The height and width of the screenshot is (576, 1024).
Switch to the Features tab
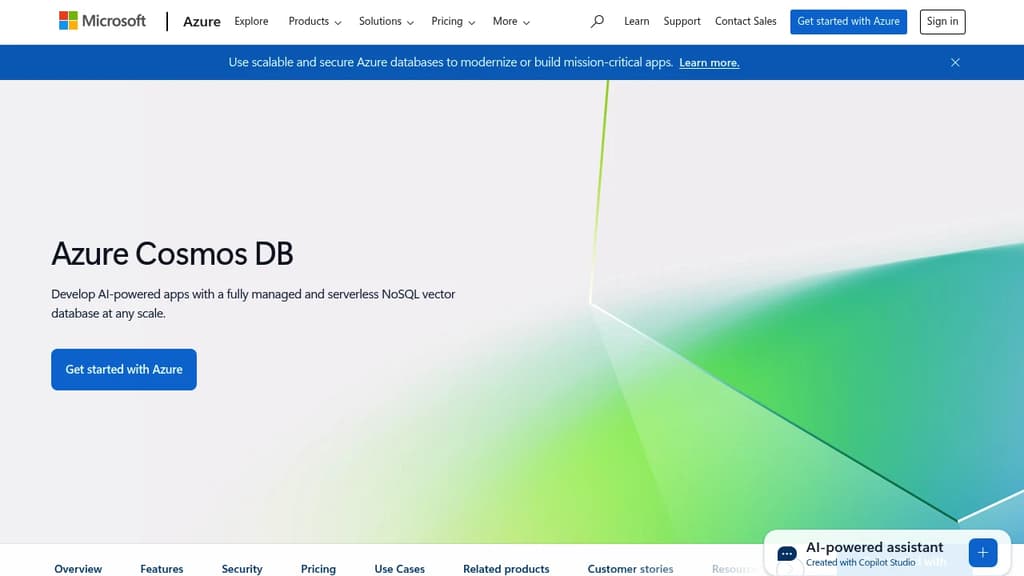click(162, 569)
